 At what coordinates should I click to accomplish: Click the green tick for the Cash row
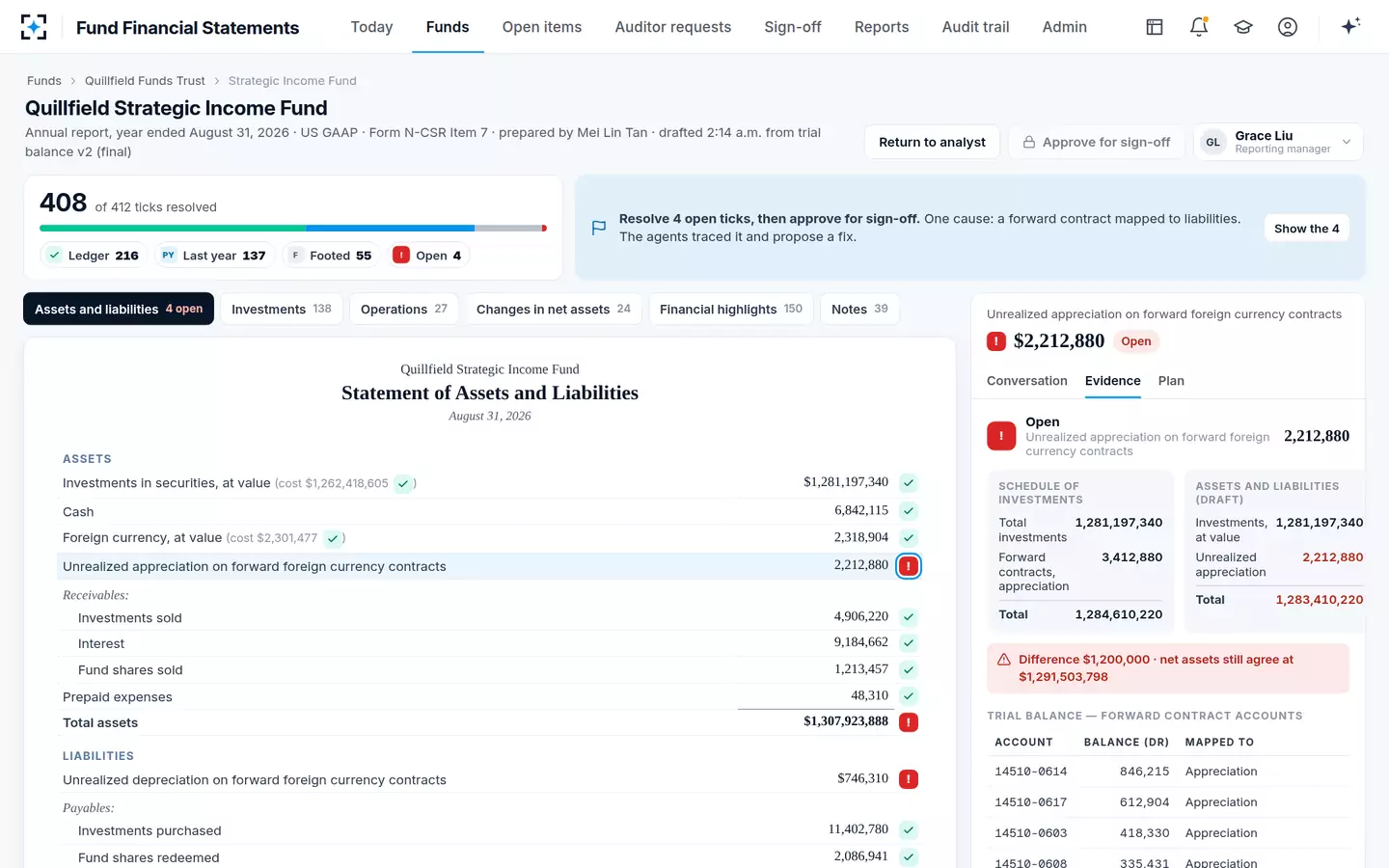pos(909,511)
